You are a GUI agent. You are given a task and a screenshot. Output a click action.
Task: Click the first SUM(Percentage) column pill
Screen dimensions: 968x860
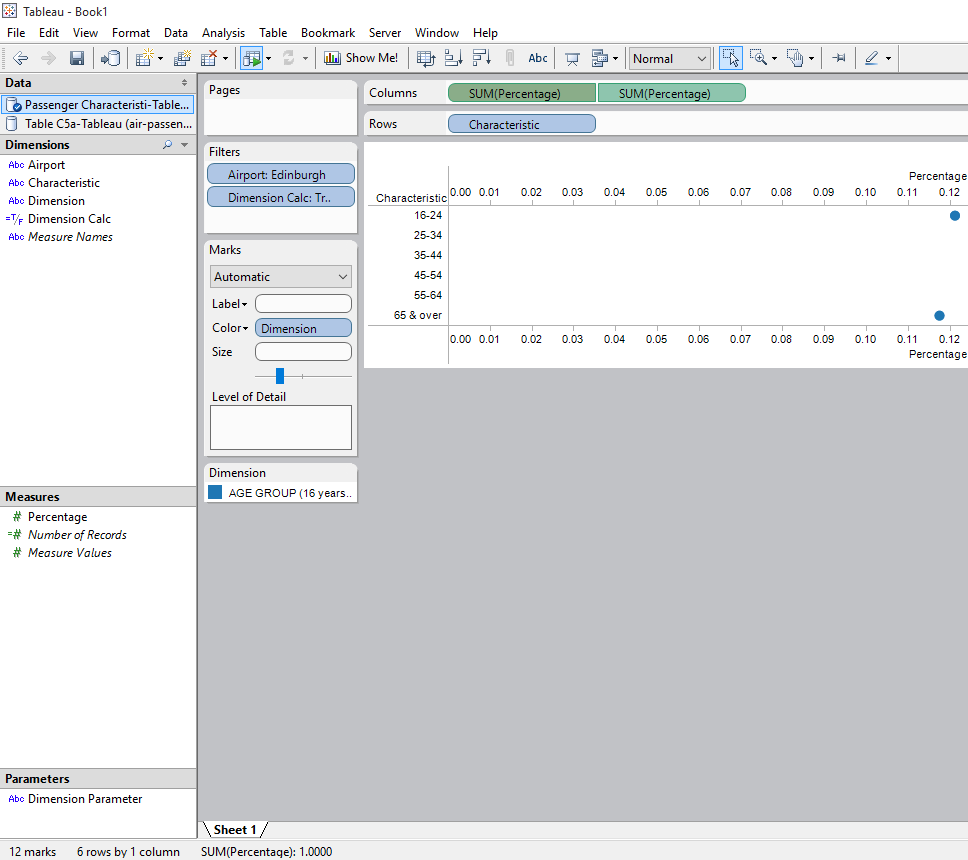pos(522,93)
